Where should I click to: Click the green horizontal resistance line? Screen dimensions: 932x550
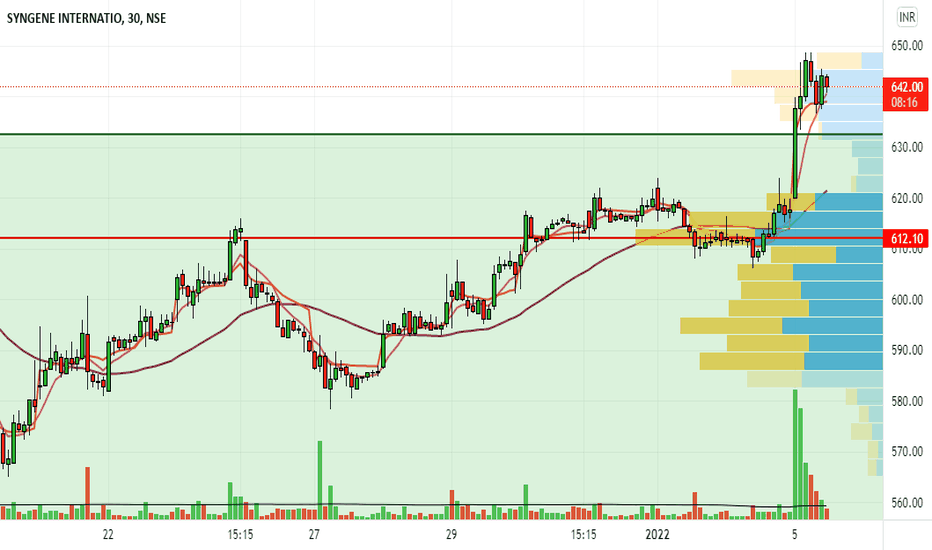coord(441,134)
